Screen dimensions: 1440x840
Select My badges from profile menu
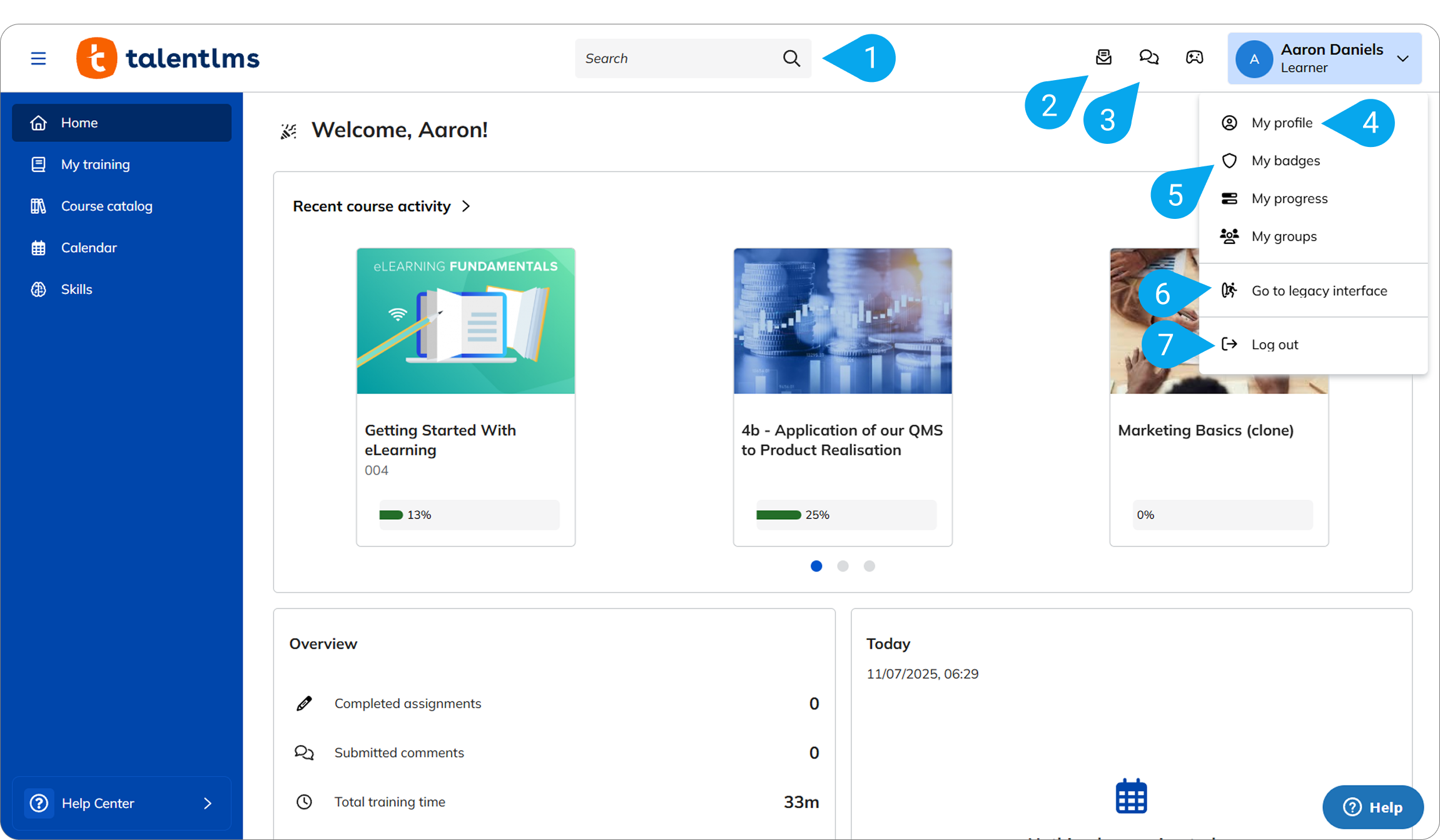click(1285, 161)
